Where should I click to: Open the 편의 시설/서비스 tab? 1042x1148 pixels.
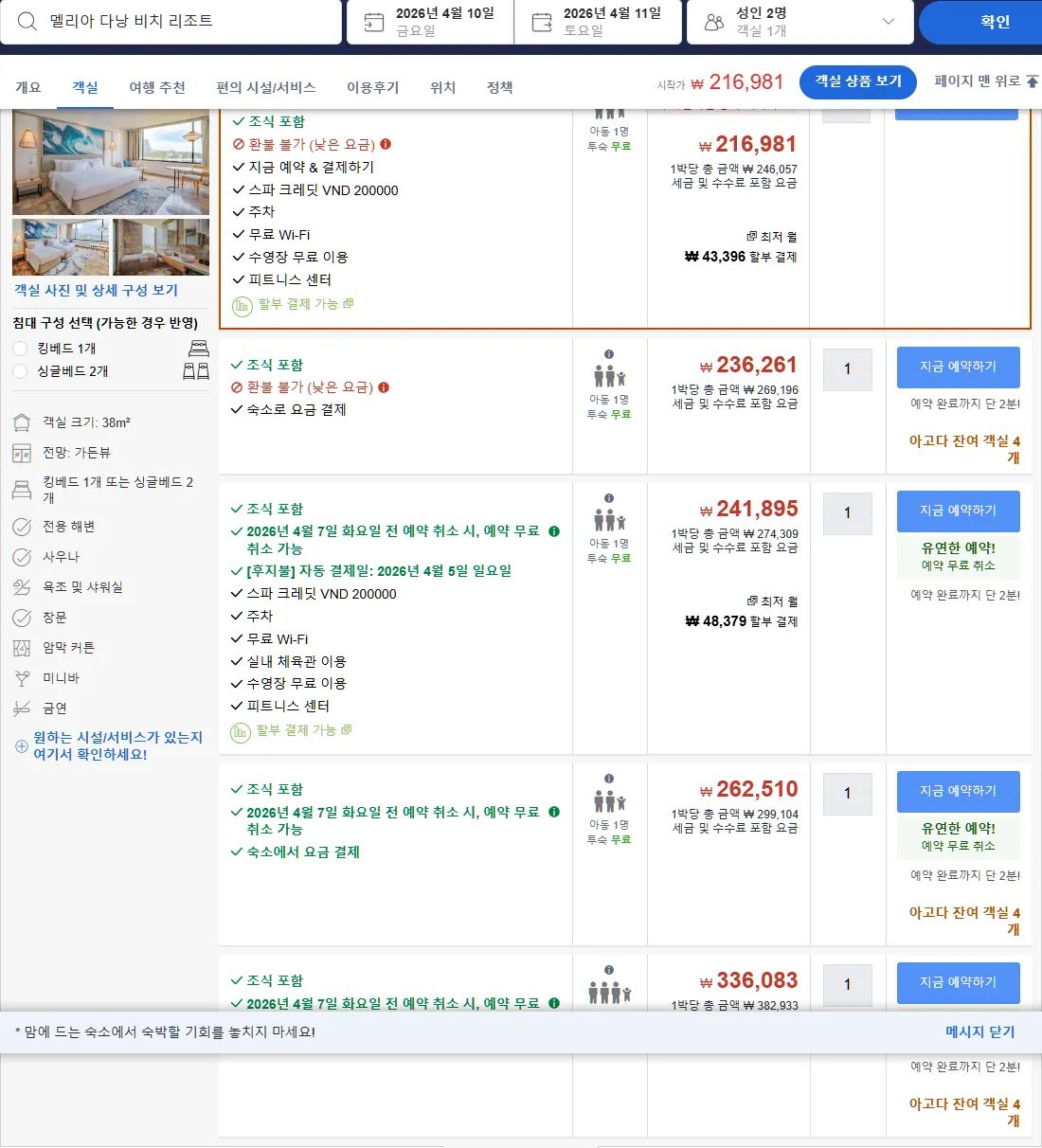click(x=266, y=87)
